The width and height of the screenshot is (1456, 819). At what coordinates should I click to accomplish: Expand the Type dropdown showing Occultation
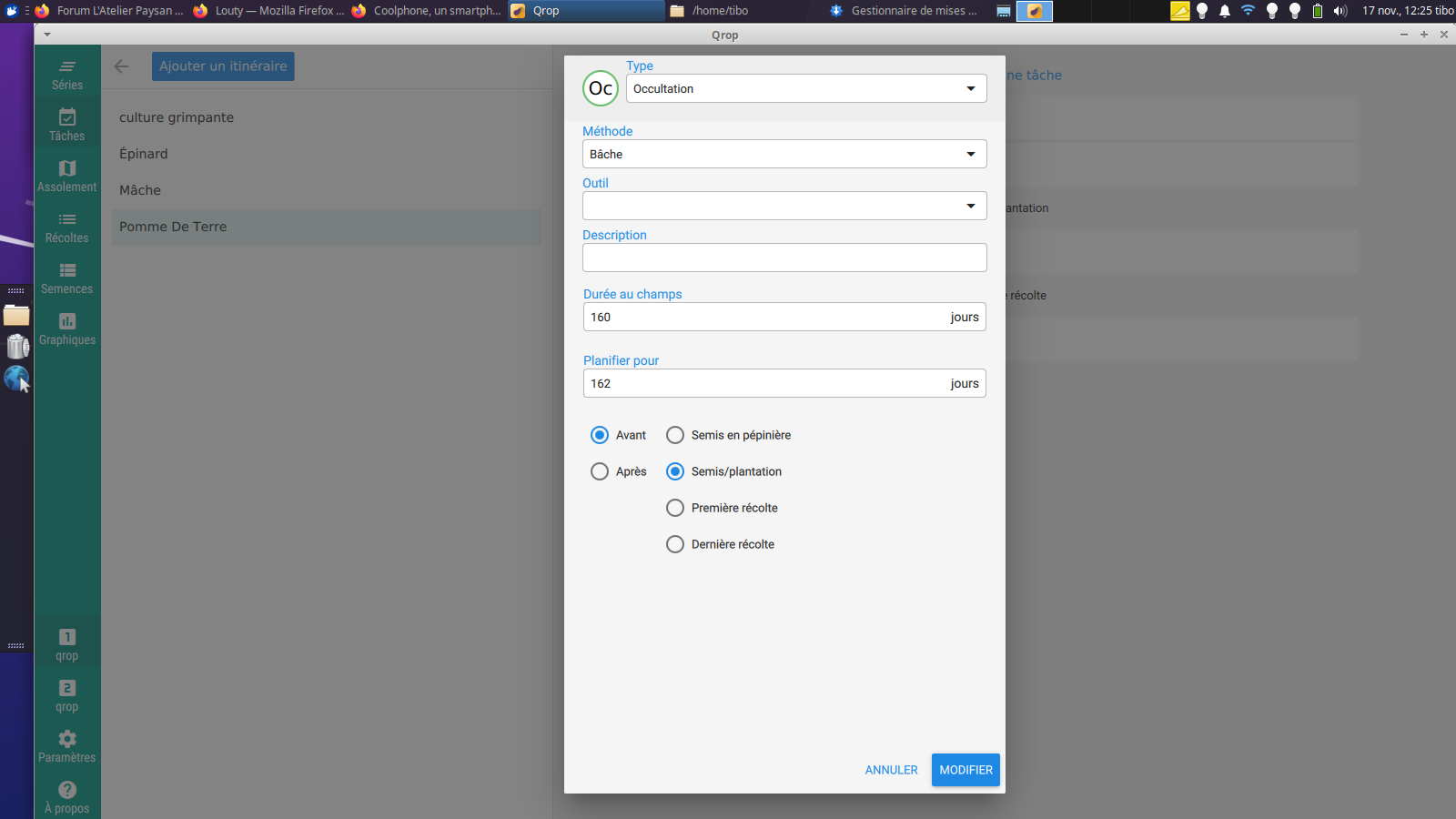coord(805,88)
